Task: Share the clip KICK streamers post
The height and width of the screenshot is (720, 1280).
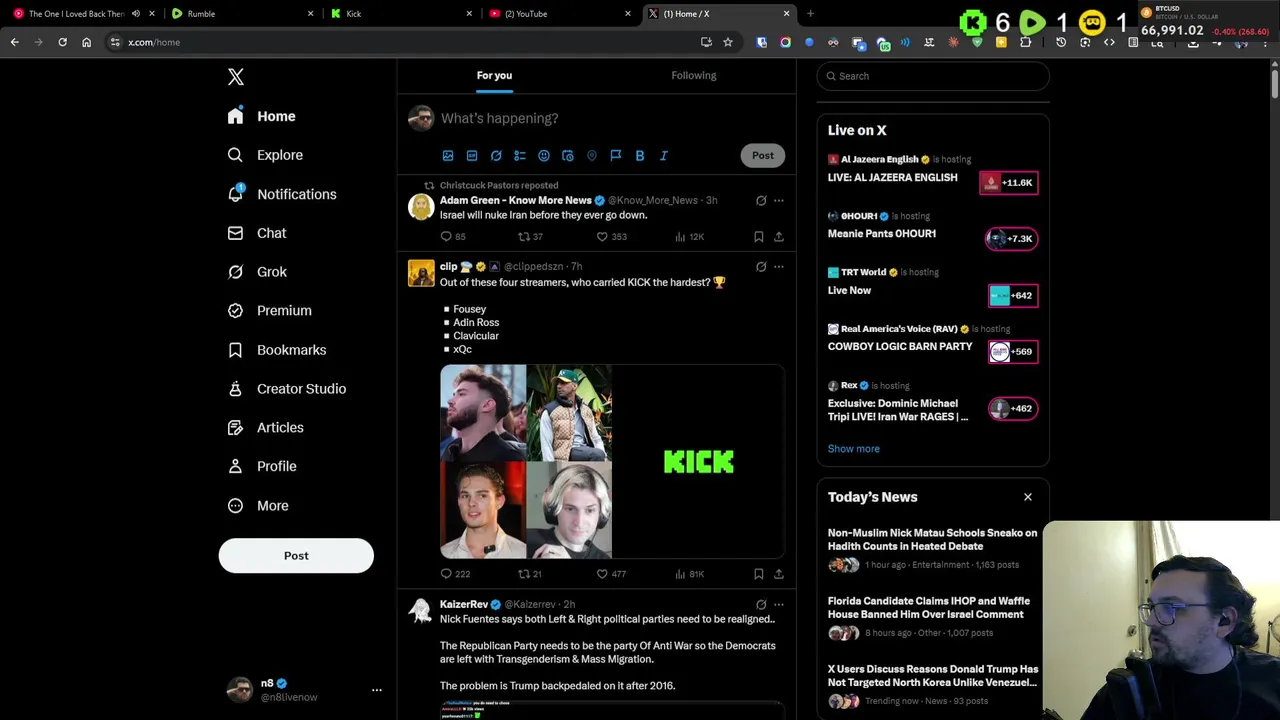Action: point(779,574)
